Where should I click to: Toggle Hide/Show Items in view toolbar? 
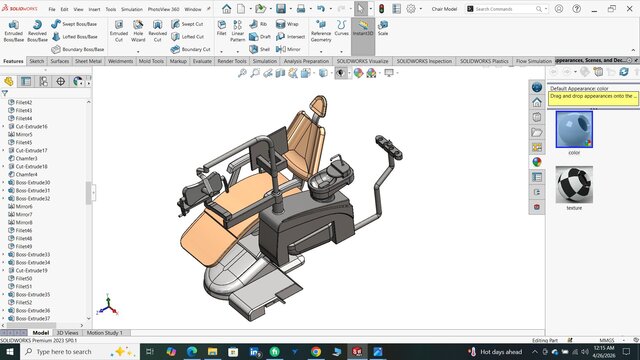click(x=340, y=73)
